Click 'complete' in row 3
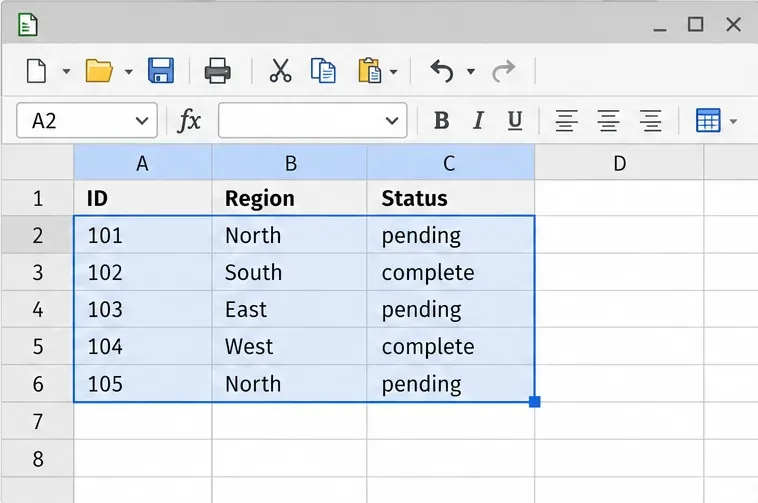Image resolution: width=758 pixels, height=503 pixels. 451,272
